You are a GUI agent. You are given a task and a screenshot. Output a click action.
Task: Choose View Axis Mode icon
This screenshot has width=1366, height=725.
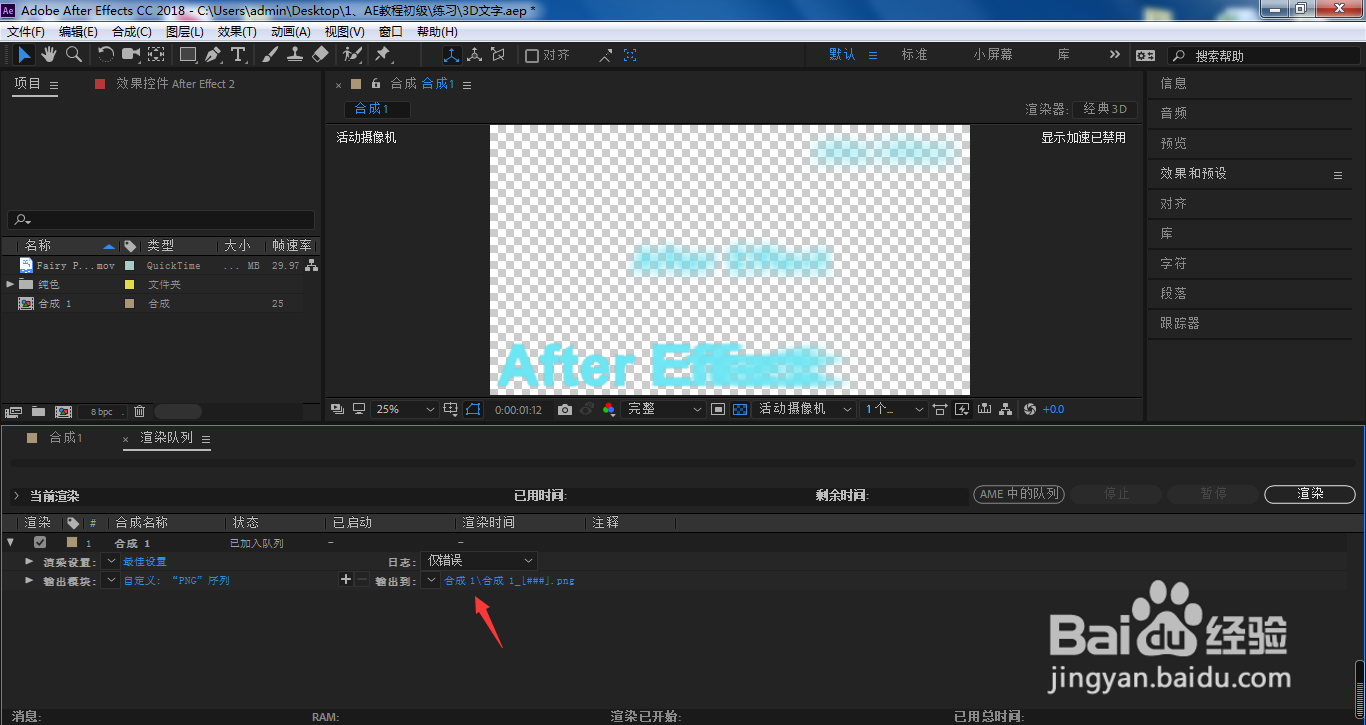(x=498, y=55)
